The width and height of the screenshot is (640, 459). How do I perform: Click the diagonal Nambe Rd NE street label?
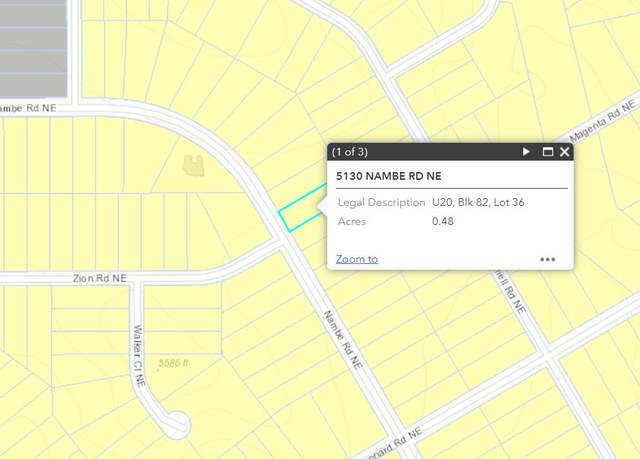[x=343, y=340]
